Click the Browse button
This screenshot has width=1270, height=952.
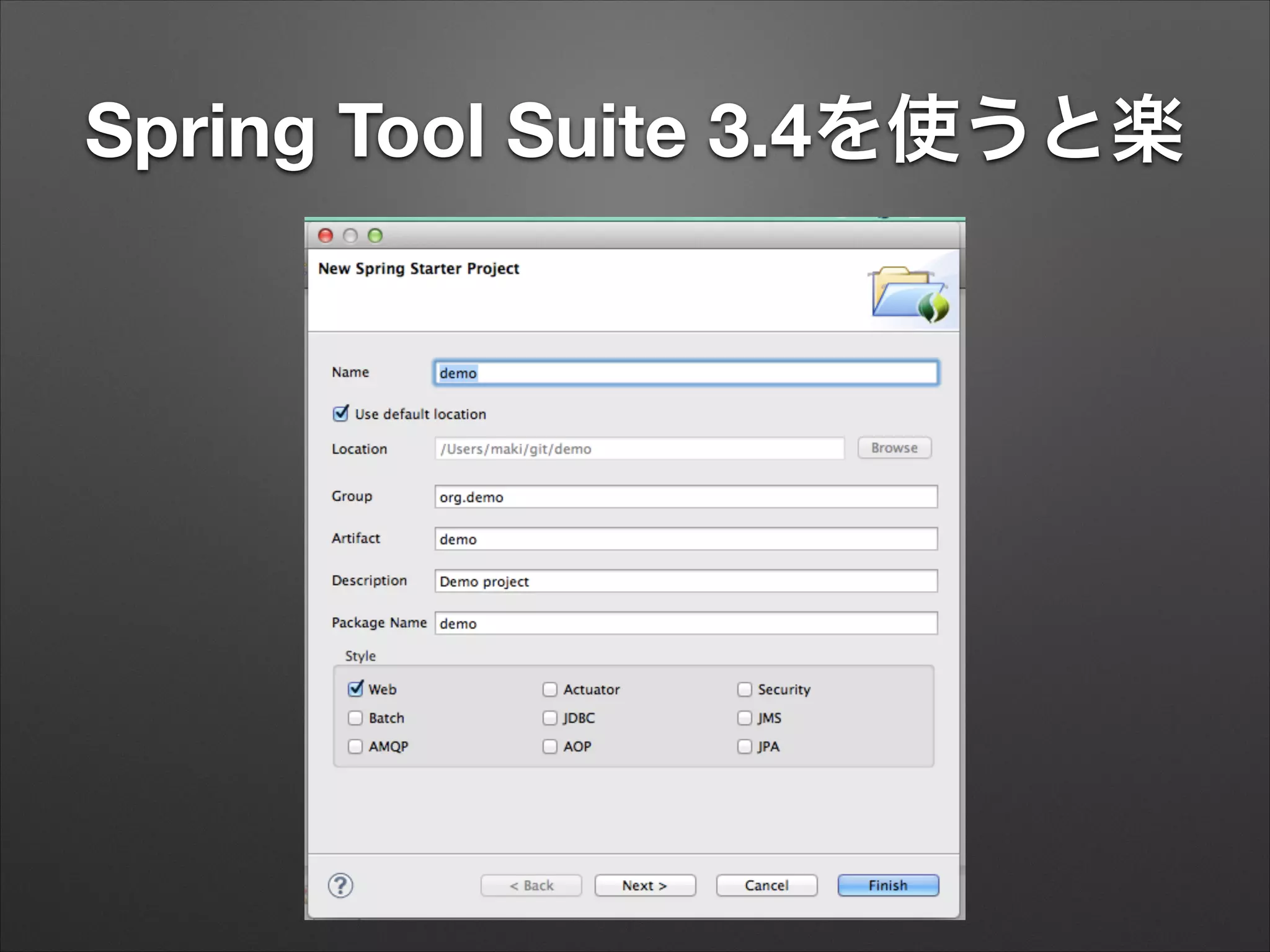(894, 447)
